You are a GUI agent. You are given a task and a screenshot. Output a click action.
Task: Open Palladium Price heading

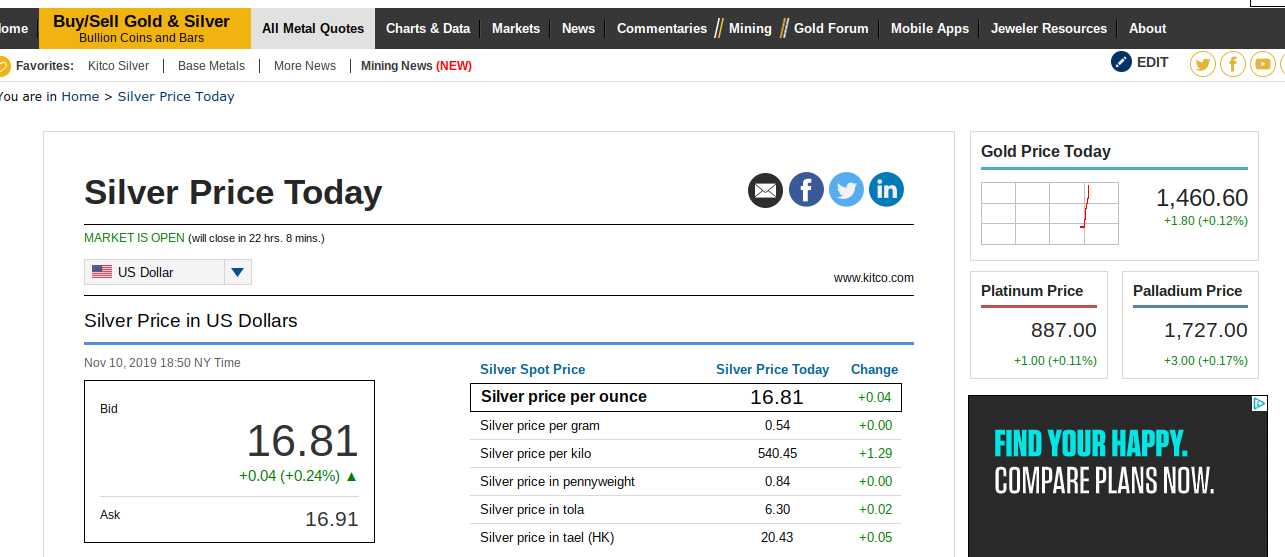pyautogui.click(x=1187, y=291)
